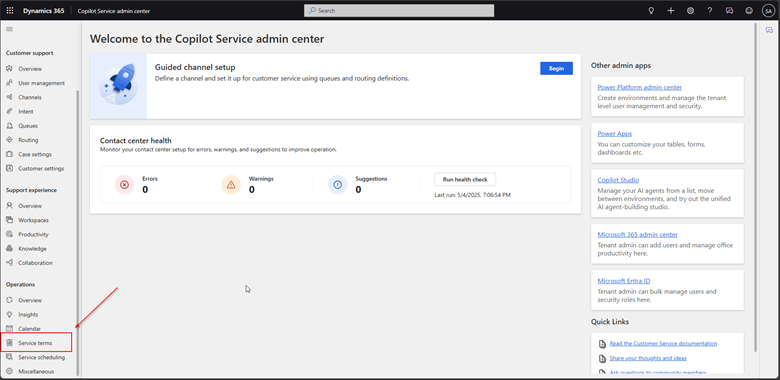Open the app launcher waffle icon
This screenshot has height=380, width=780.
(10, 10)
